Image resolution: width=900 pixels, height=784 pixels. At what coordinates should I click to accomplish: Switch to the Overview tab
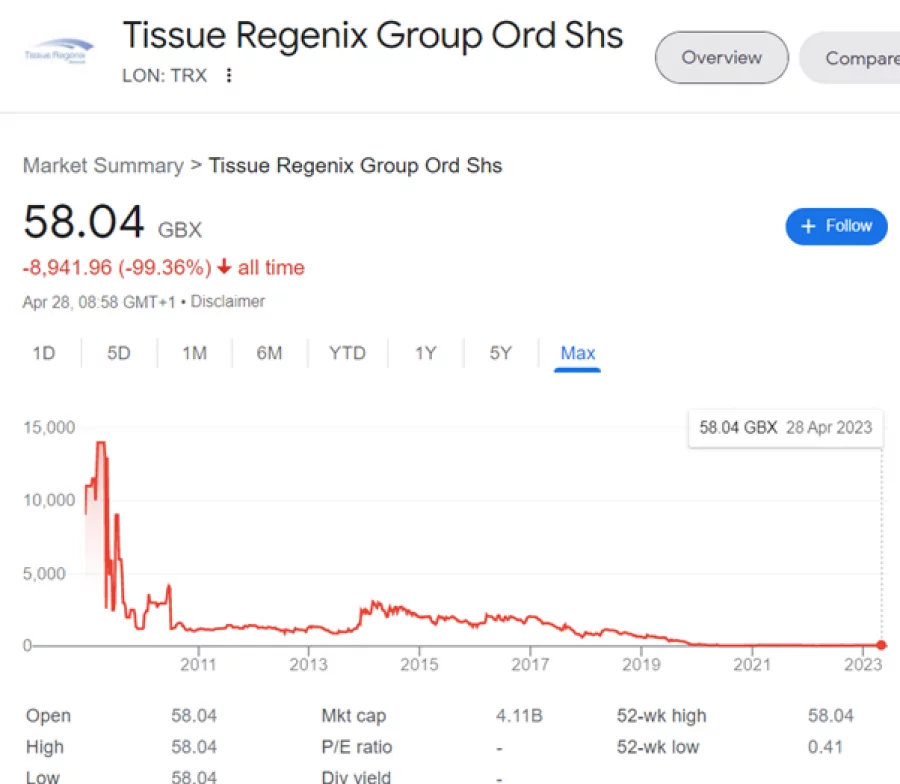[x=721, y=58]
